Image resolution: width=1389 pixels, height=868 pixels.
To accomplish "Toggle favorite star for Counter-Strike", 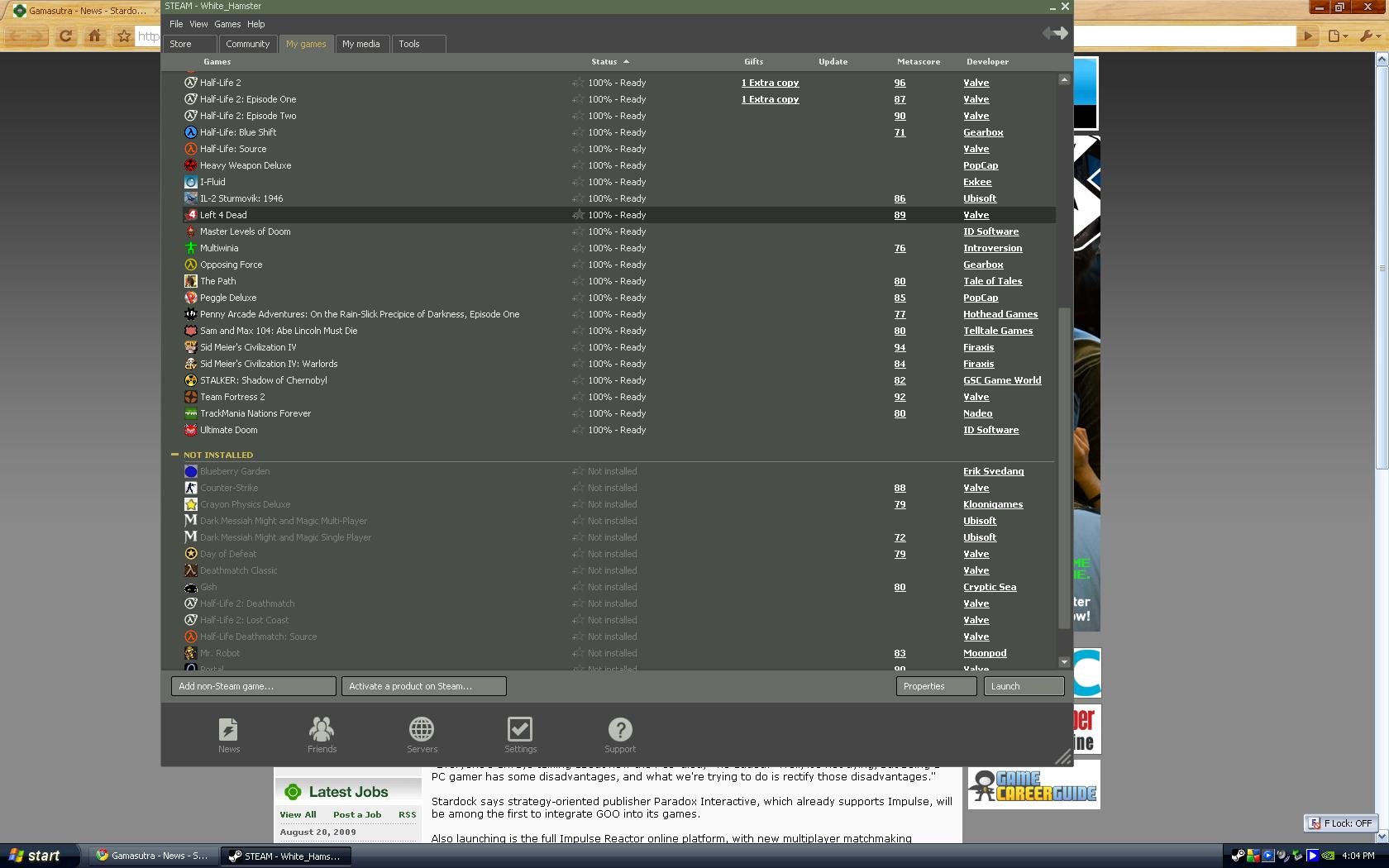I will tap(578, 488).
